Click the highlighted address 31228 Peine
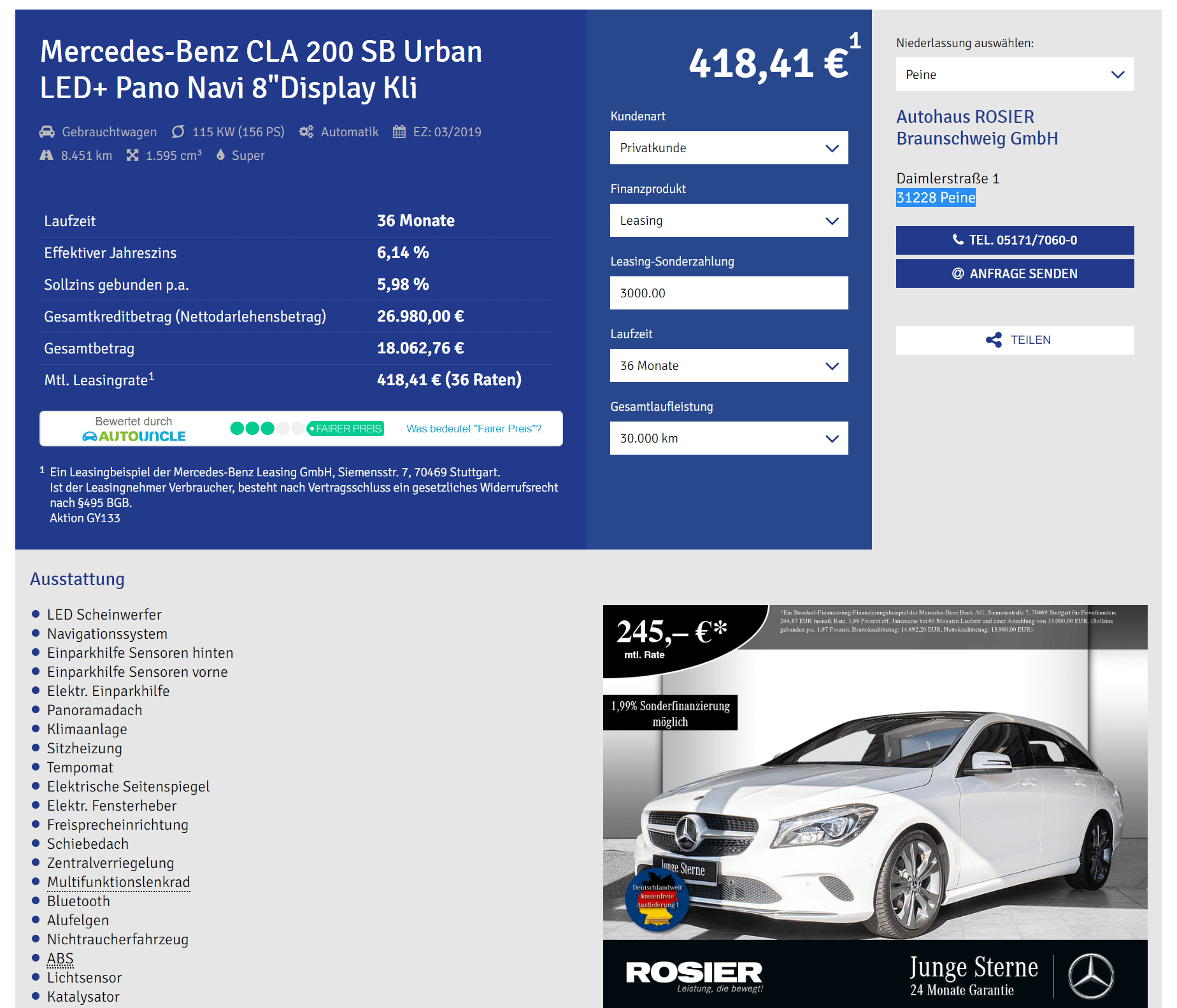 click(936, 197)
